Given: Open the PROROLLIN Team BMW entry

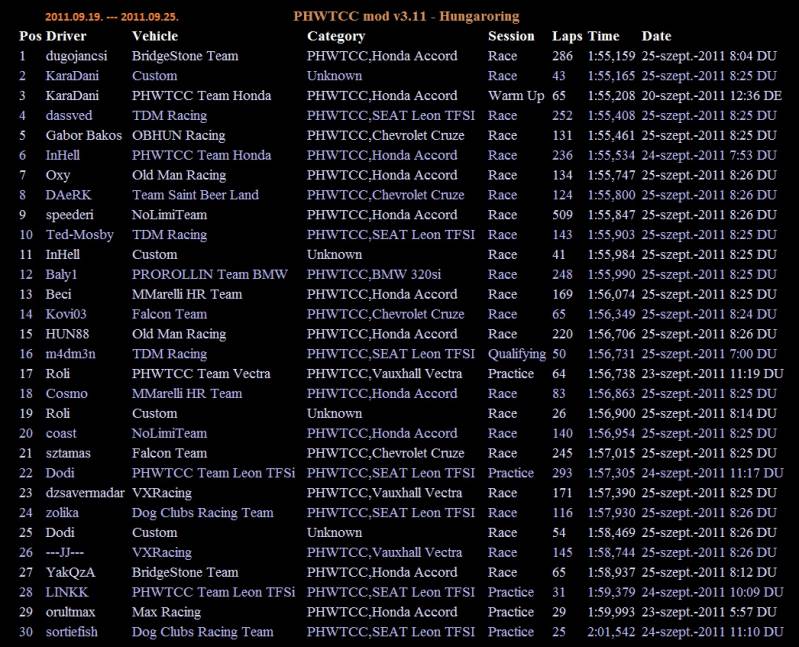Looking at the screenshot, I should (x=209, y=274).
